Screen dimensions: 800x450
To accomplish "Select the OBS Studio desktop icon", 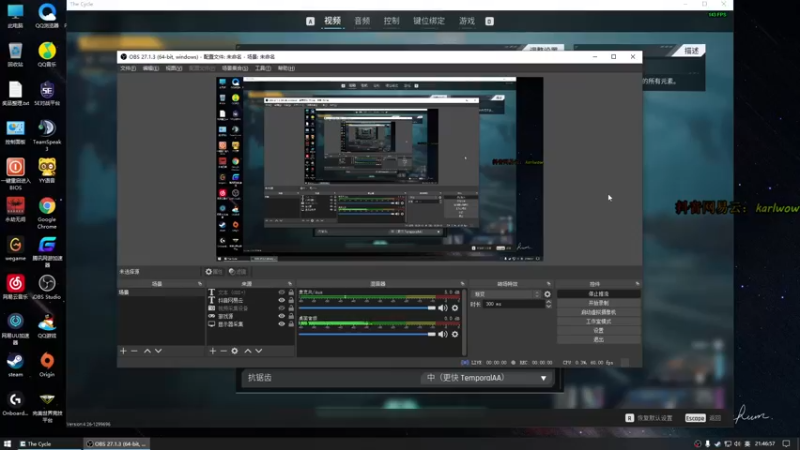I will tap(47, 287).
